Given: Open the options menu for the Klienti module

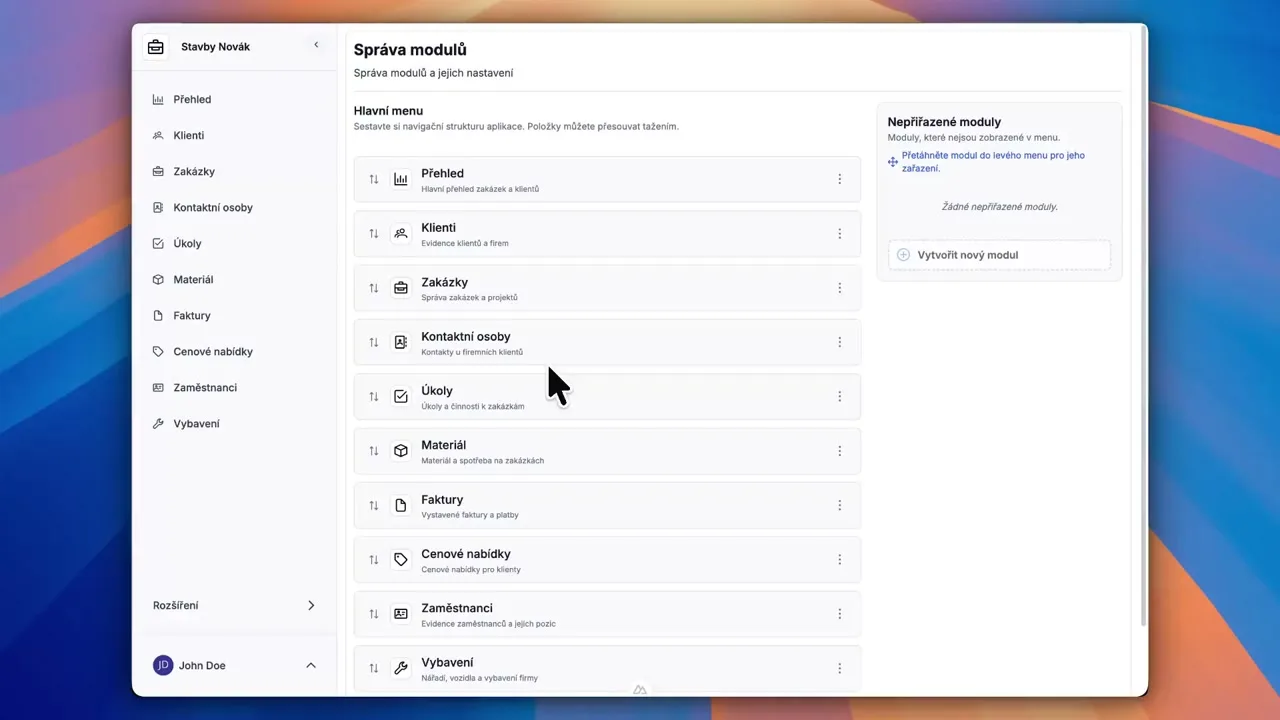Looking at the screenshot, I should pyautogui.click(x=839, y=233).
